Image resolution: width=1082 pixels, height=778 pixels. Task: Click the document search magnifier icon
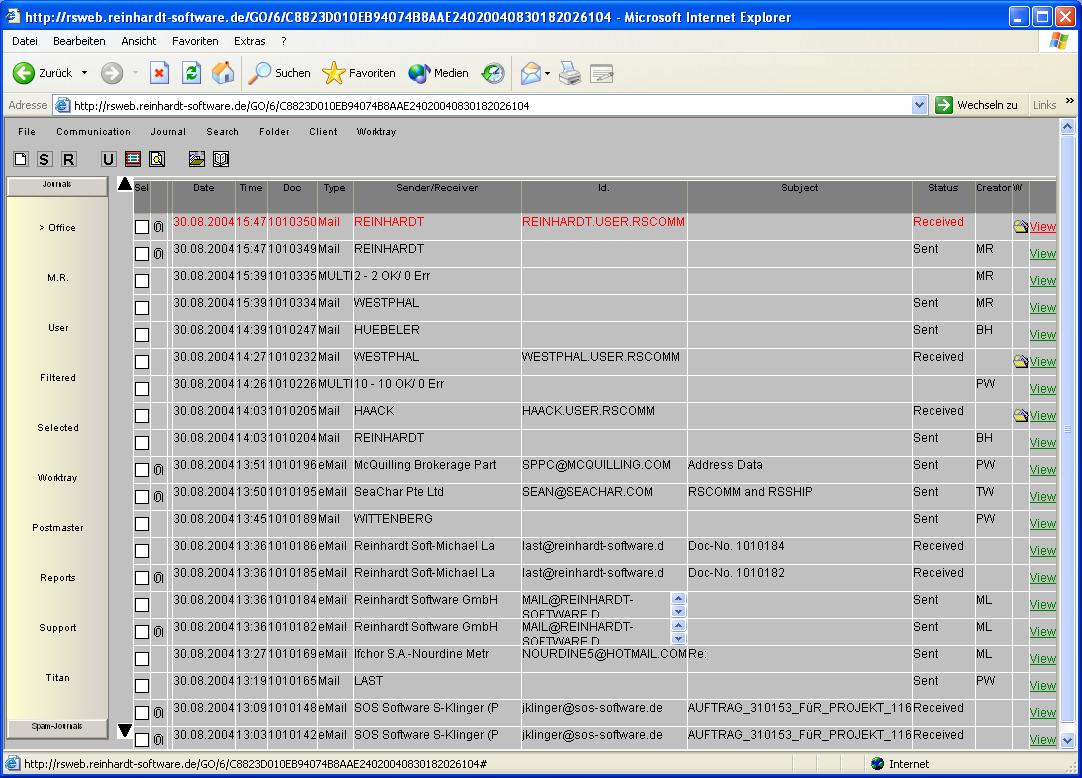(x=157, y=159)
